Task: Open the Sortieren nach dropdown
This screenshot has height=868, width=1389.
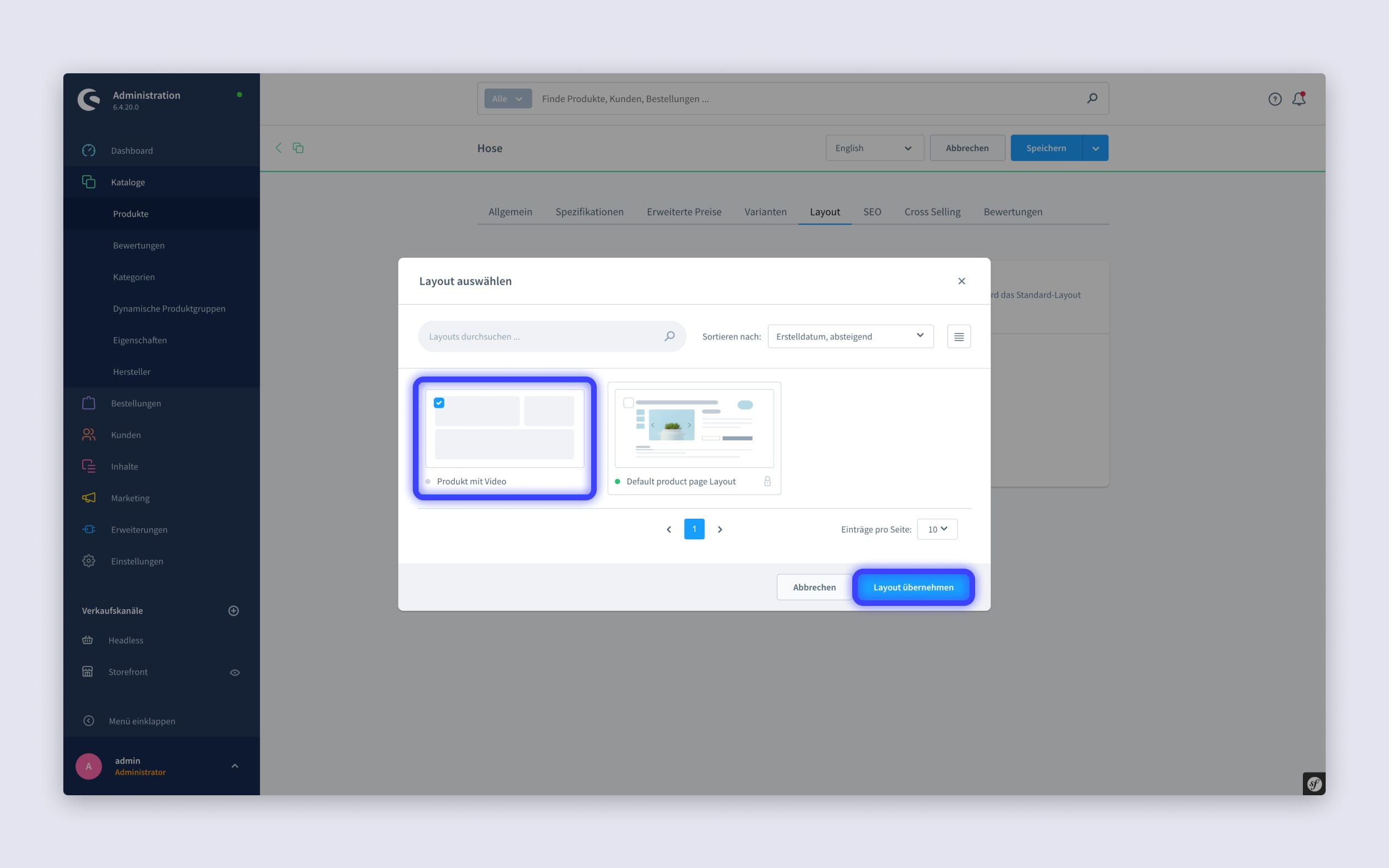Action: point(849,336)
